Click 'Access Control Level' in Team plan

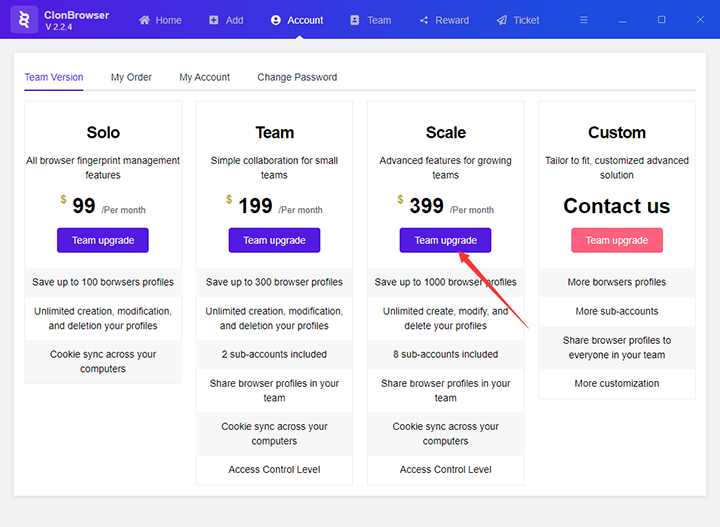[x=274, y=470]
